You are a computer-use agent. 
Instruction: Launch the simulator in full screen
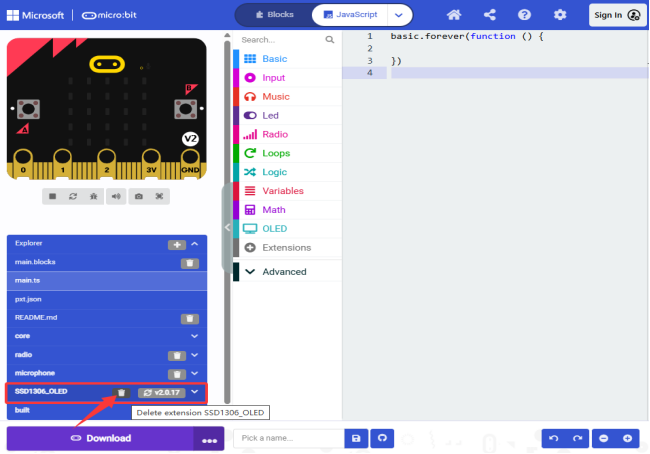pyautogui.click(x=160, y=196)
